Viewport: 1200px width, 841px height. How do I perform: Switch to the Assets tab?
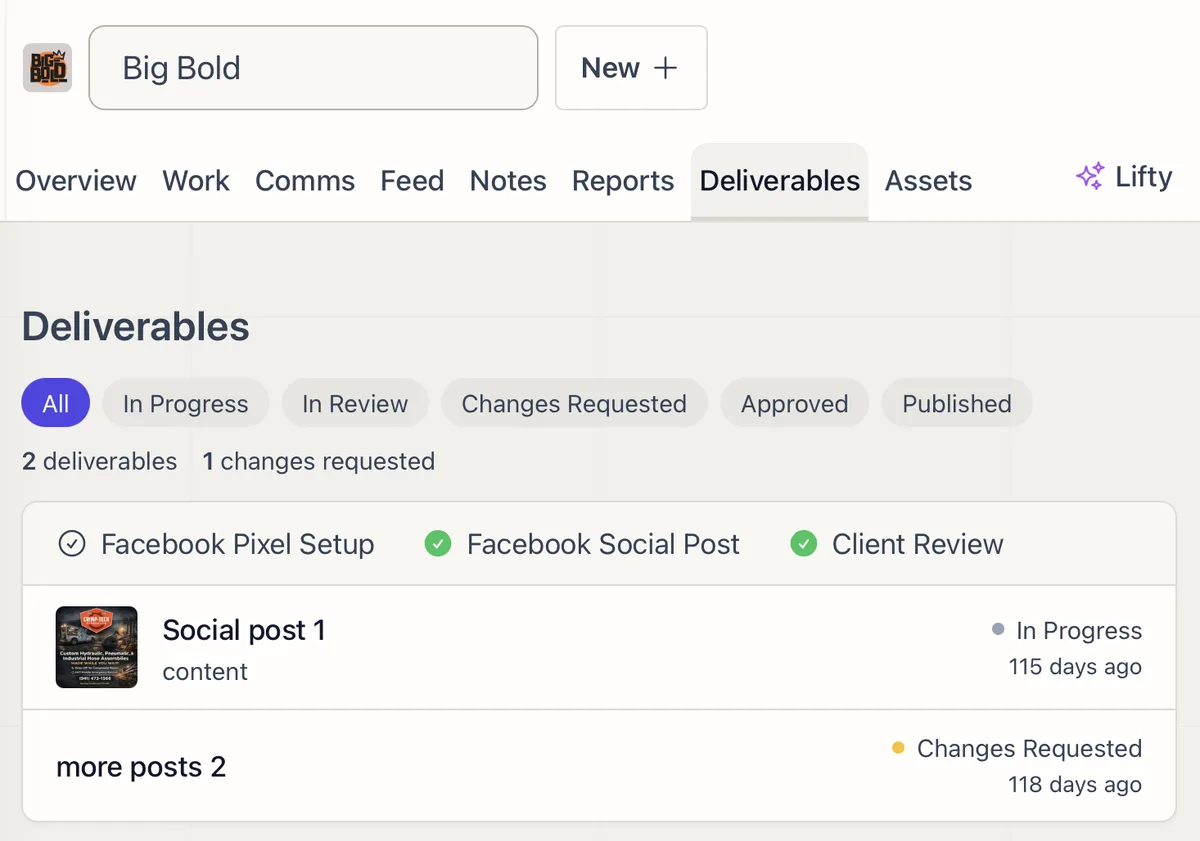(x=928, y=181)
